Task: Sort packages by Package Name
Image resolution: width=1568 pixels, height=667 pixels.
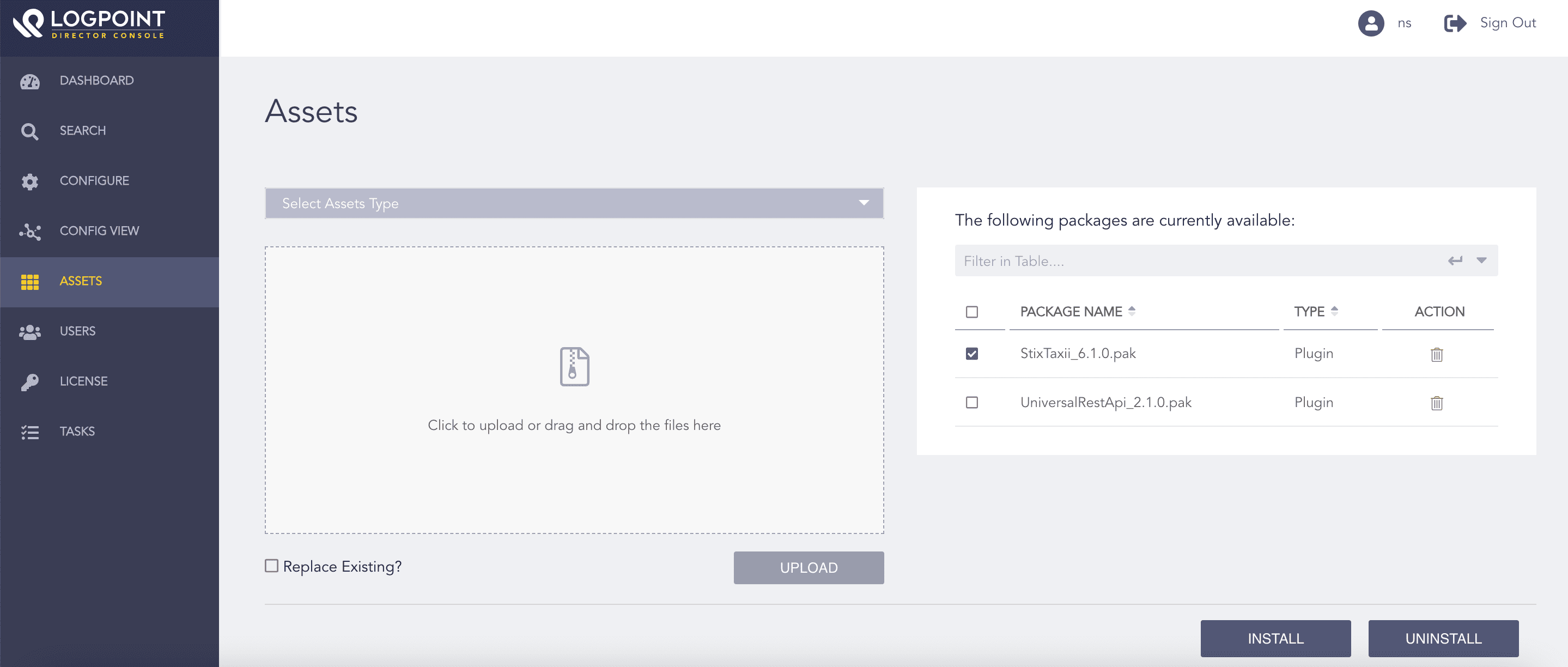Action: 1131,311
